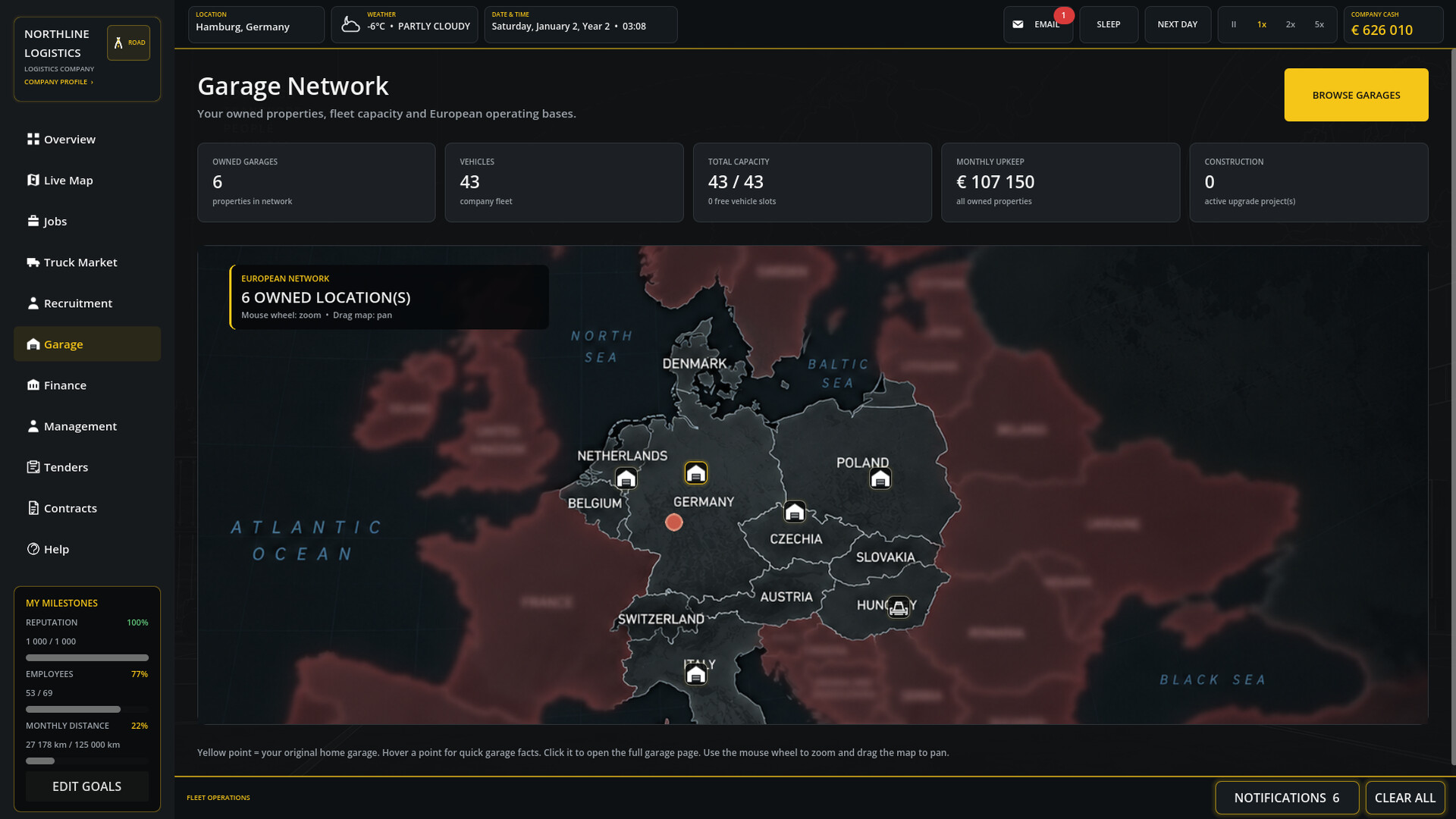This screenshot has height=819, width=1456.
Task: Pause the game time
Action: point(1234,25)
